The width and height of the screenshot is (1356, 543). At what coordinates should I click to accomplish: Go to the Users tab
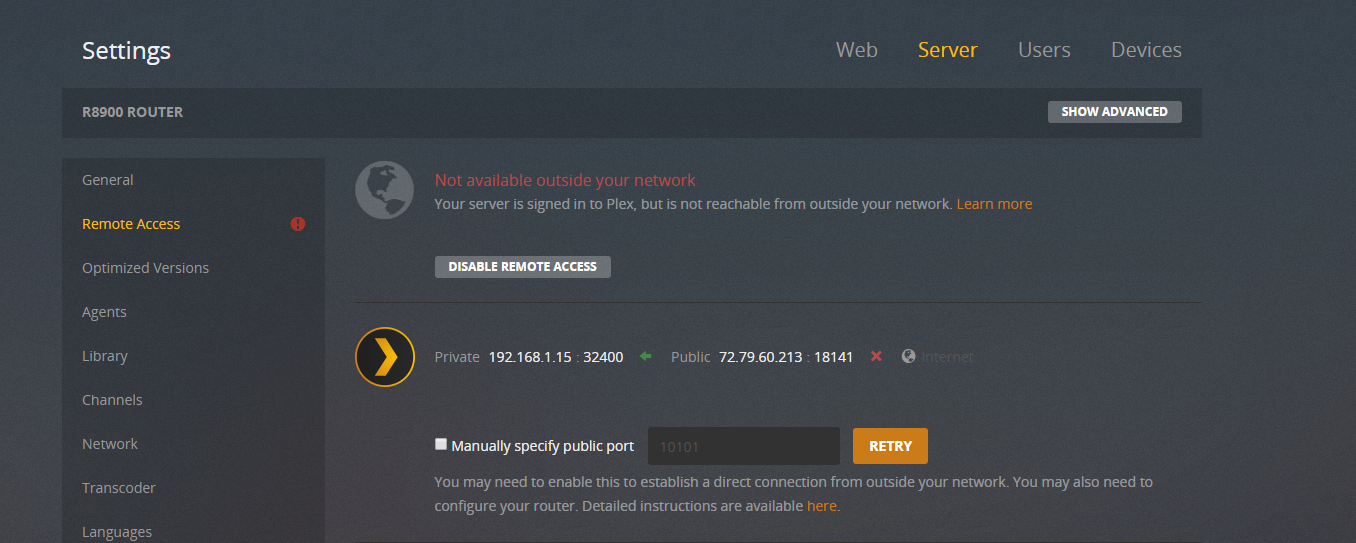point(1044,50)
